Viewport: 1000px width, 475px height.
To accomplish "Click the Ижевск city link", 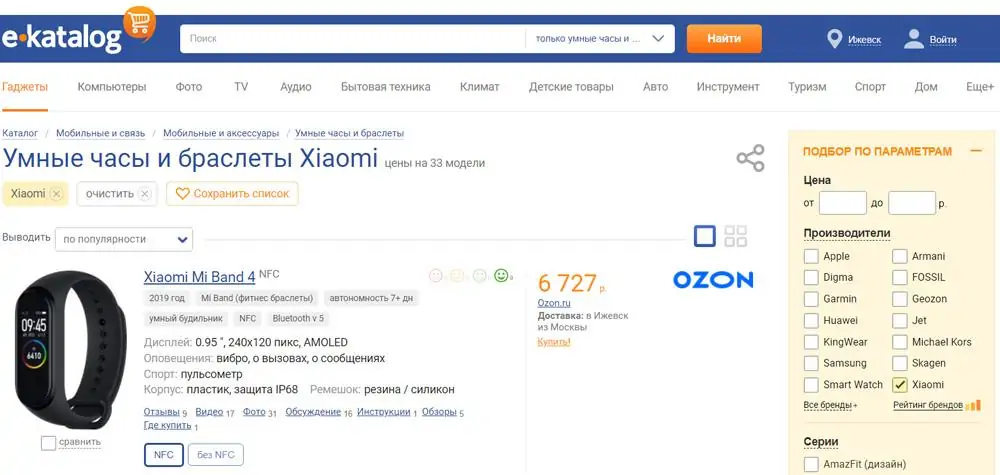I will [x=864, y=40].
